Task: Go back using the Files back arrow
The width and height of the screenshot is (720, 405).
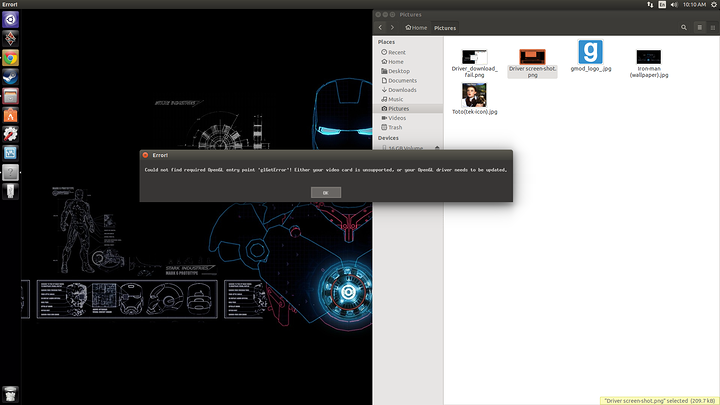Action: [x=382, y=28]
